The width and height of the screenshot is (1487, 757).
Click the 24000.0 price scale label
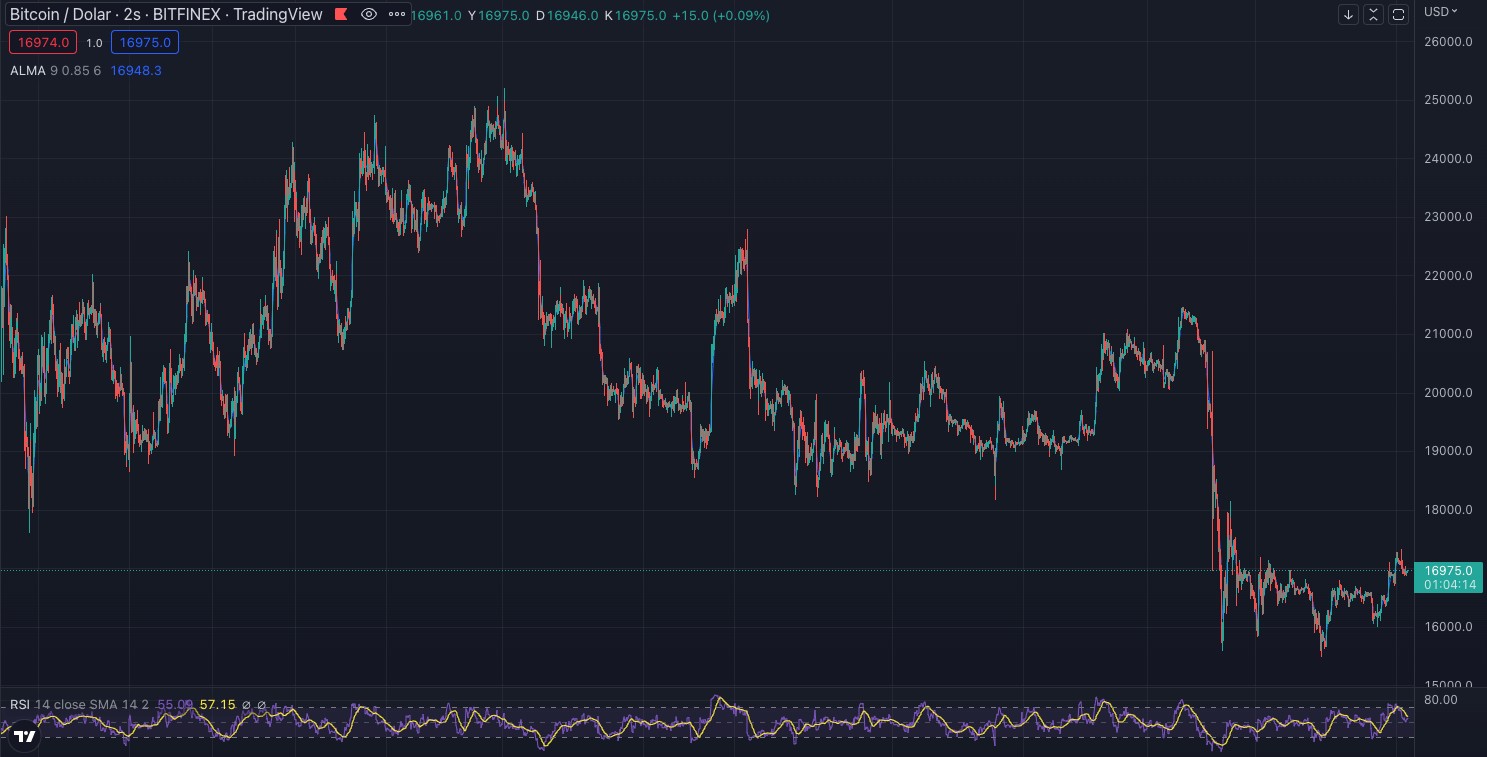click(1448, 159)
